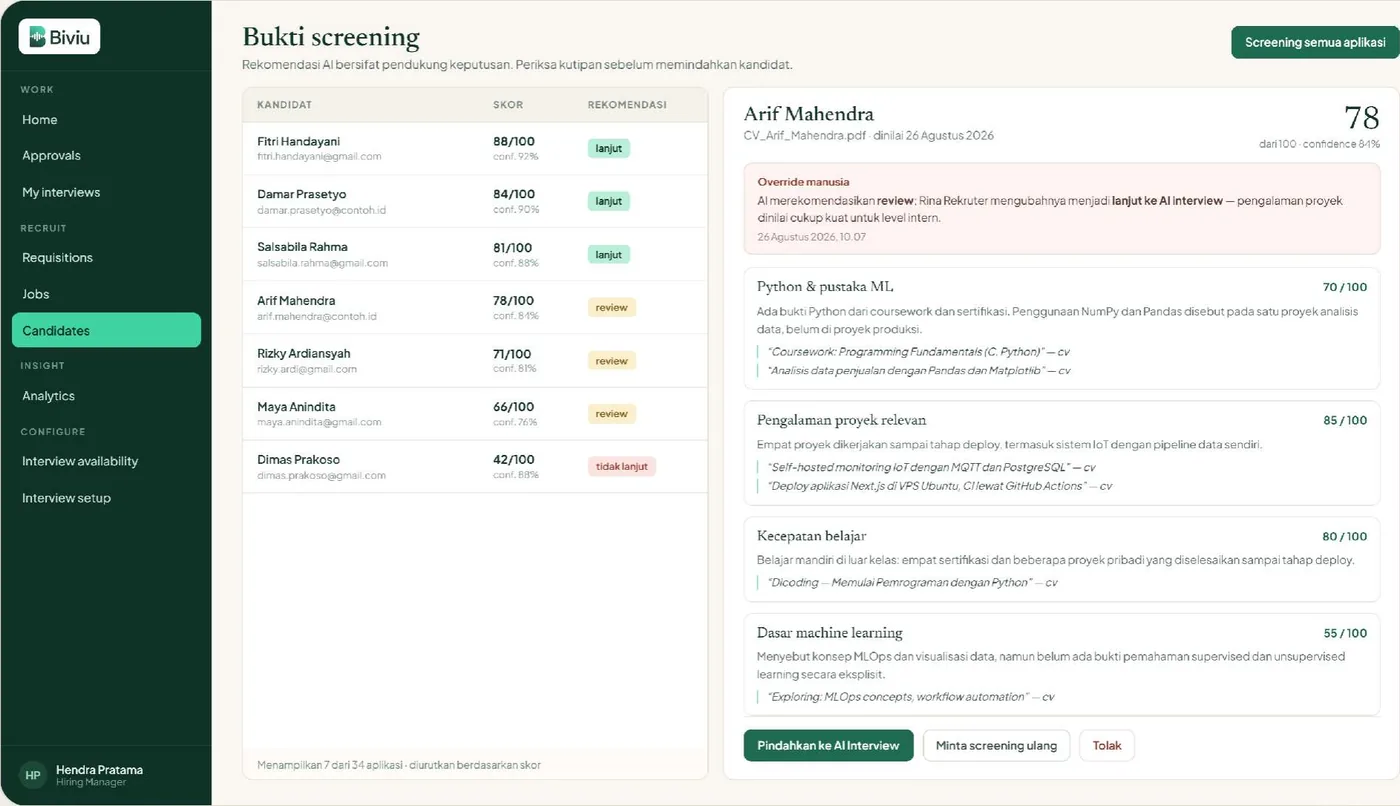The image size is (1400, 806).
Task: Click the GitHub Actions deploy quote
Action: (939, 486)
